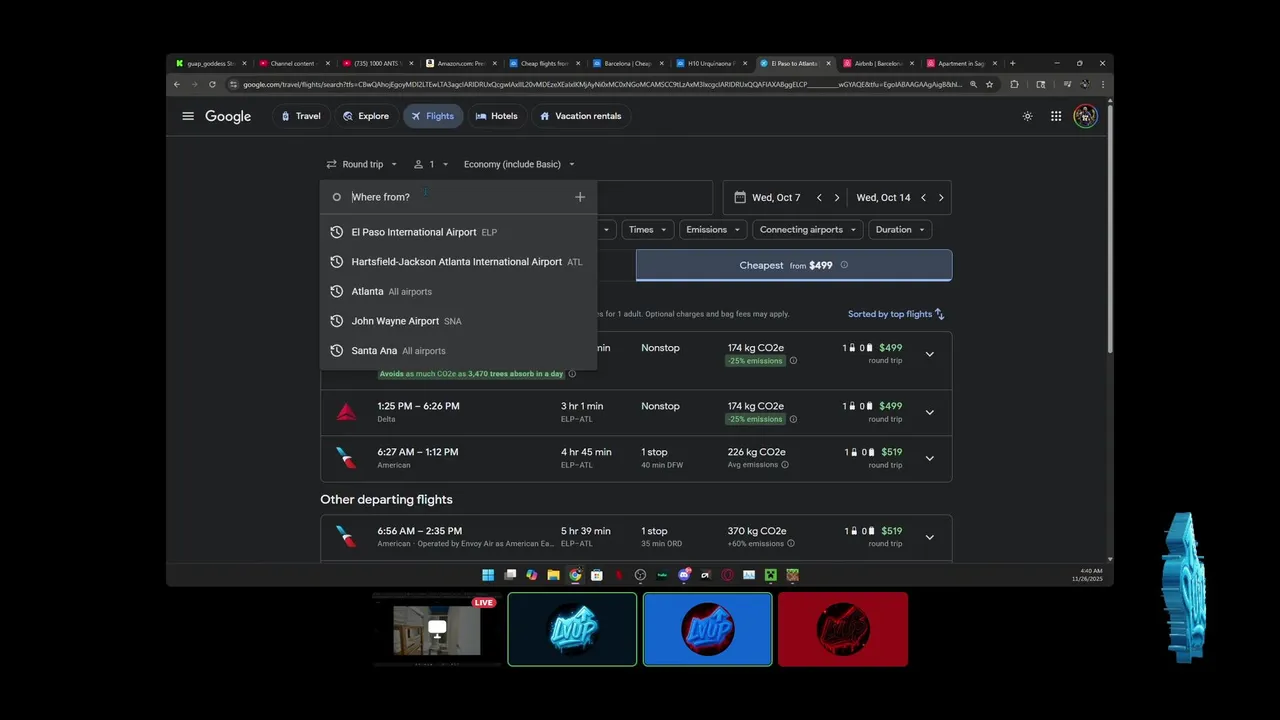Switch to the Explore tab
The width and height of the screenshot is (1280, 720).
(x=366, y=116)
